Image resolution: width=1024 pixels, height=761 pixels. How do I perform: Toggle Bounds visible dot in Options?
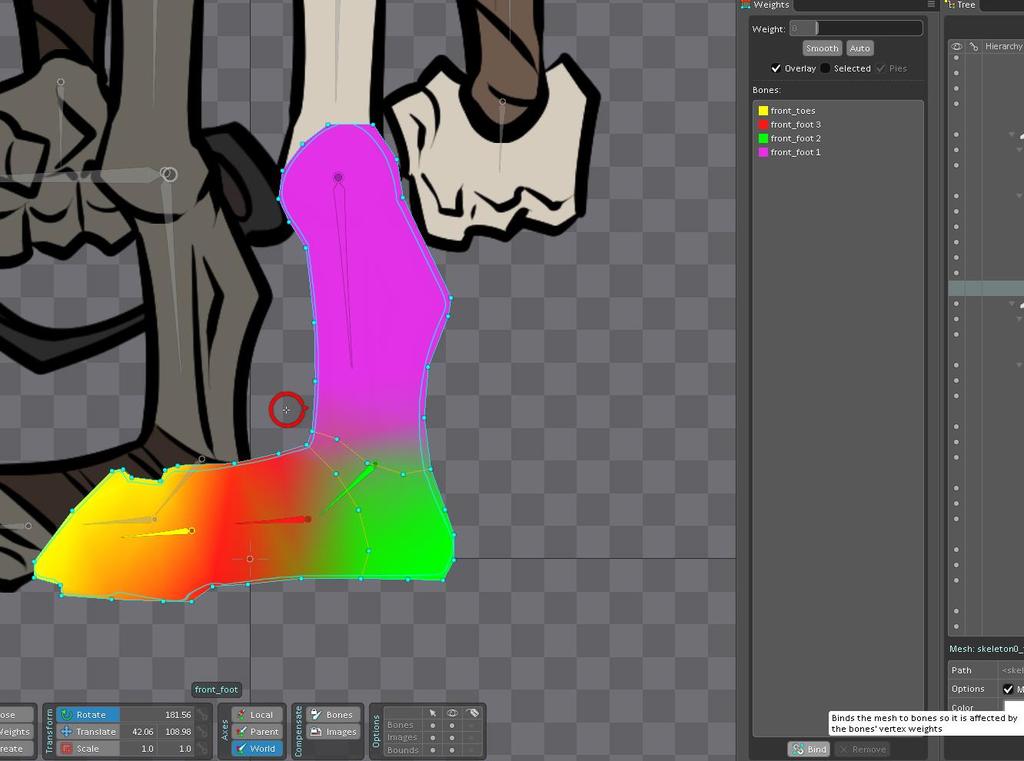(452, 750)
